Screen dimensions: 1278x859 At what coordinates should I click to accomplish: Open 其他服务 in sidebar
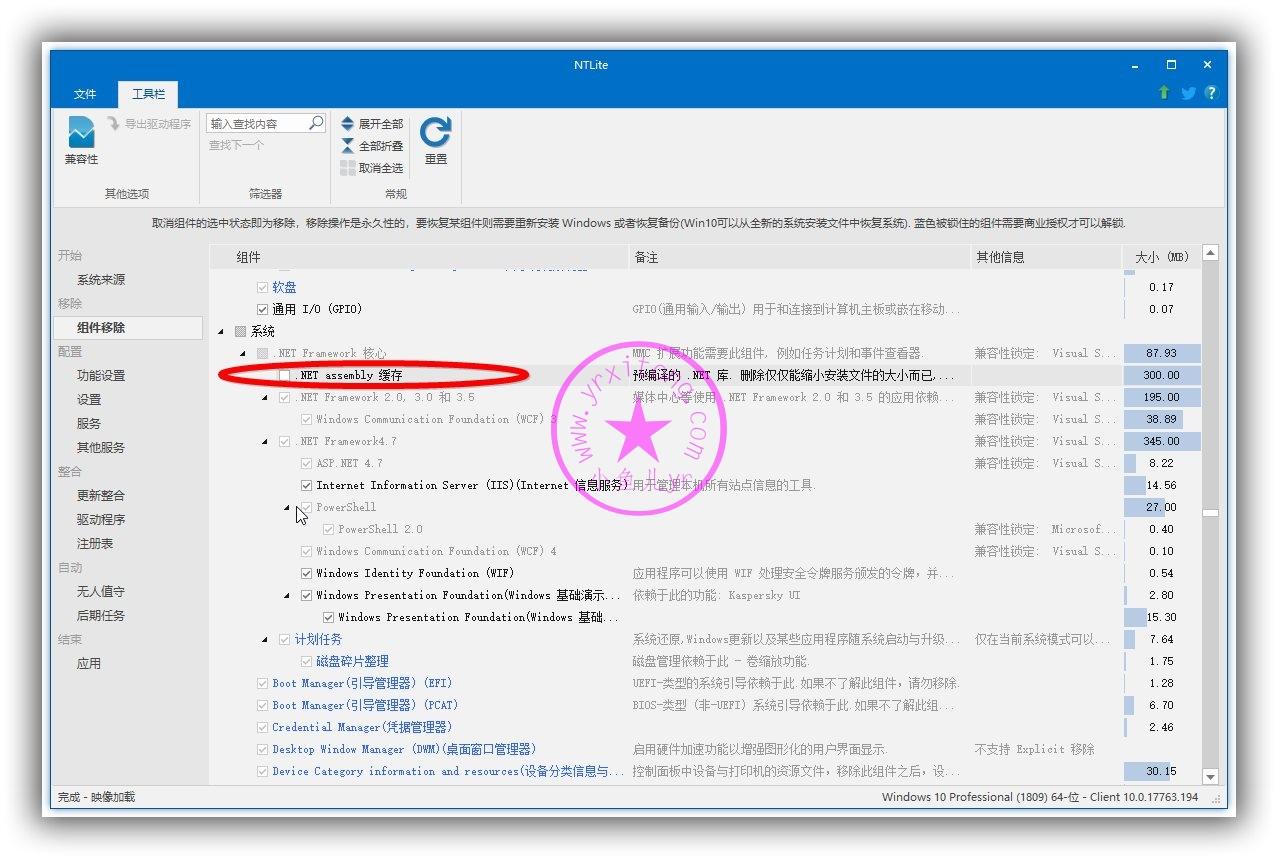(101, 448)
